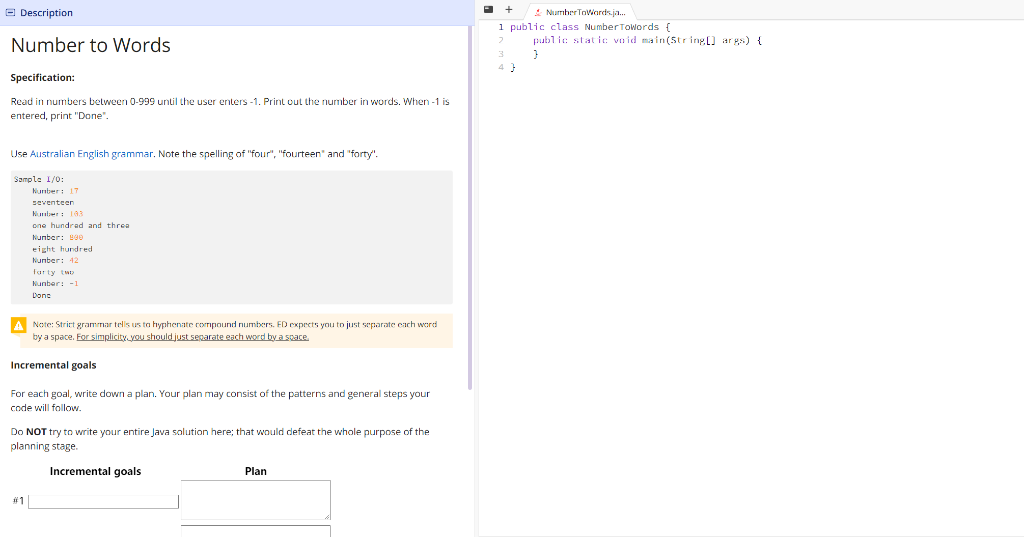
Task: Click the 'Incremental goals' column header
Action: (x=95, y=471)
